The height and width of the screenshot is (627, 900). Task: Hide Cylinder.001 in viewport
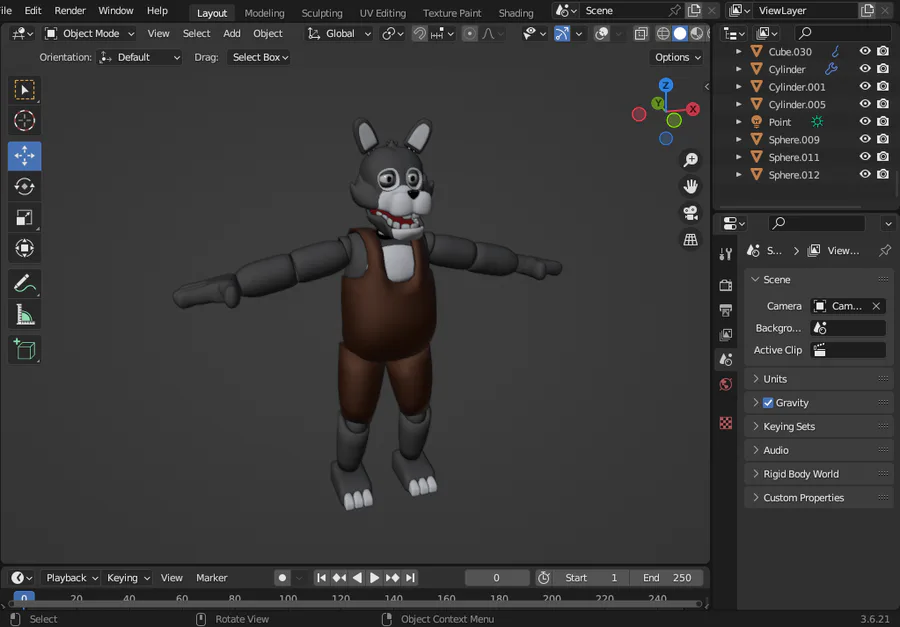(865, 86)
